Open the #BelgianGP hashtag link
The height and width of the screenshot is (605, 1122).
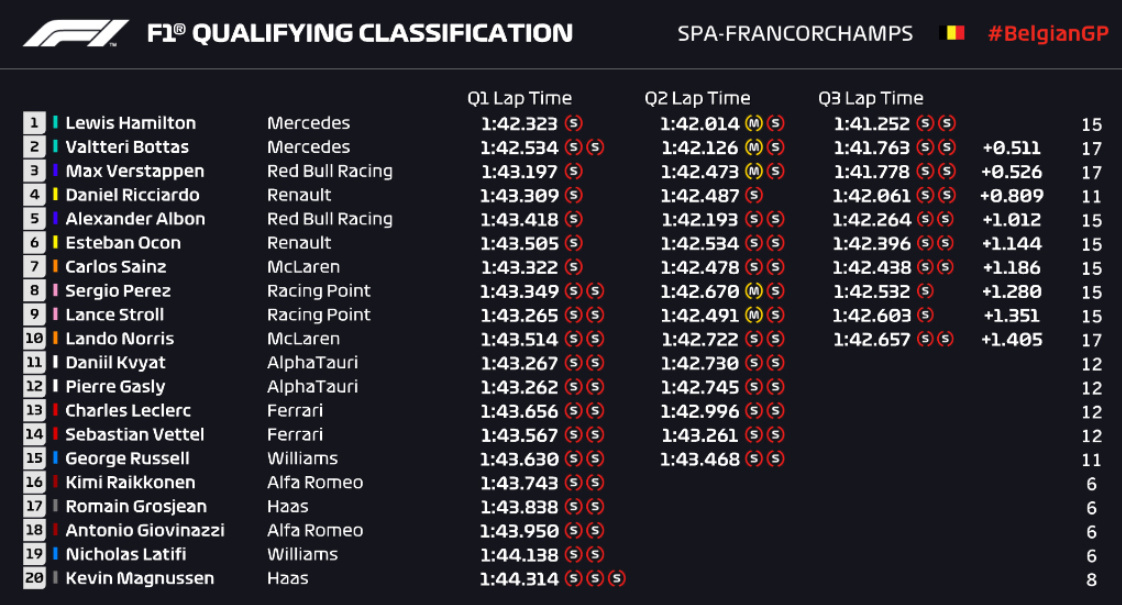pos(1047,33)
